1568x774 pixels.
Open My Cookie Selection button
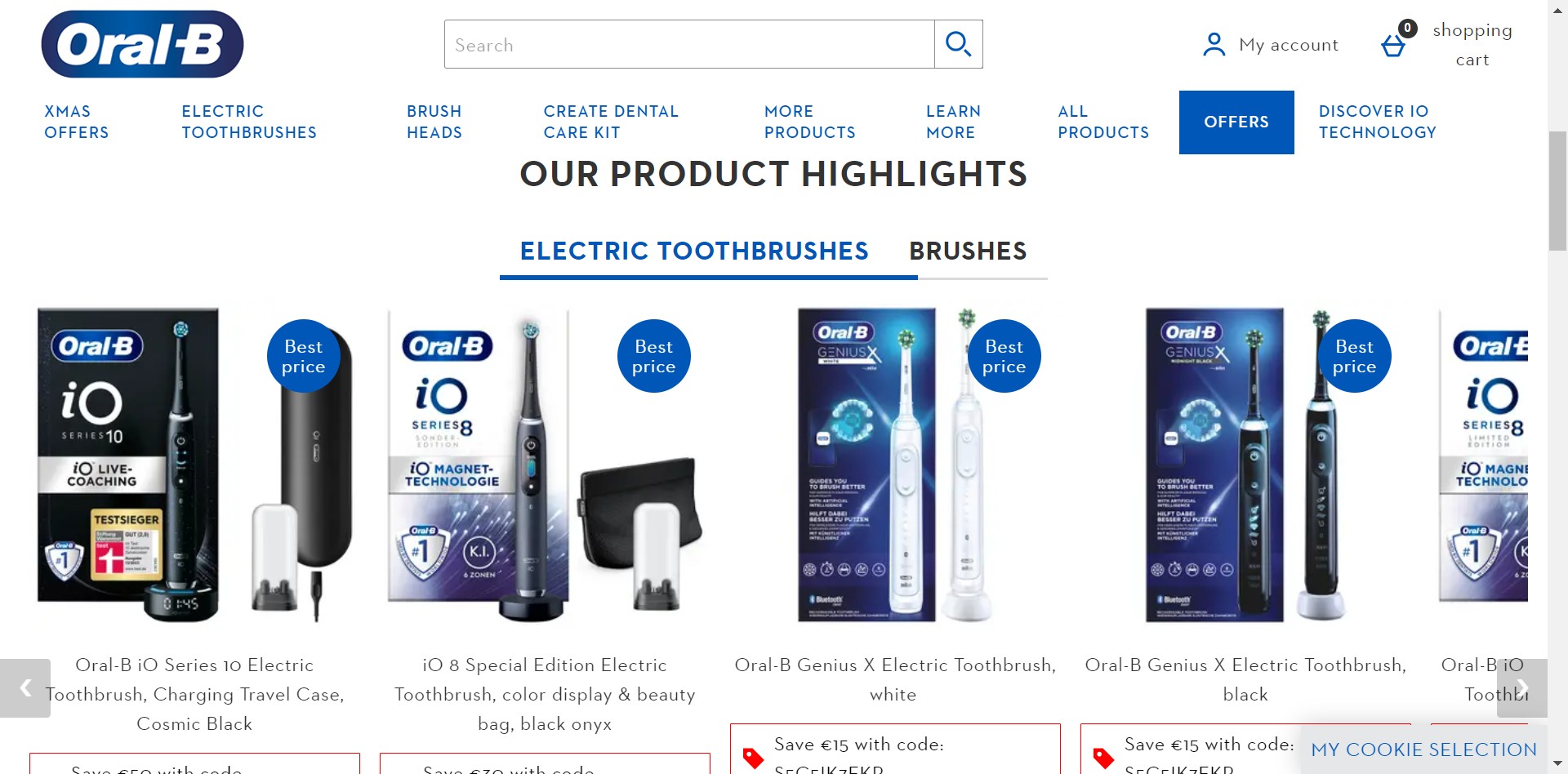point(1423,749)
